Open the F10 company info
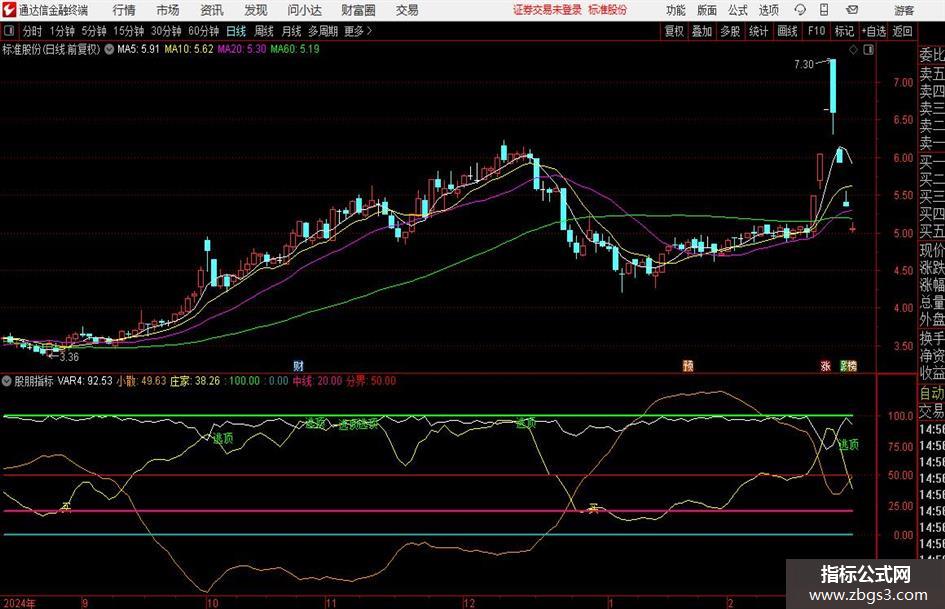 coord(816,31)
